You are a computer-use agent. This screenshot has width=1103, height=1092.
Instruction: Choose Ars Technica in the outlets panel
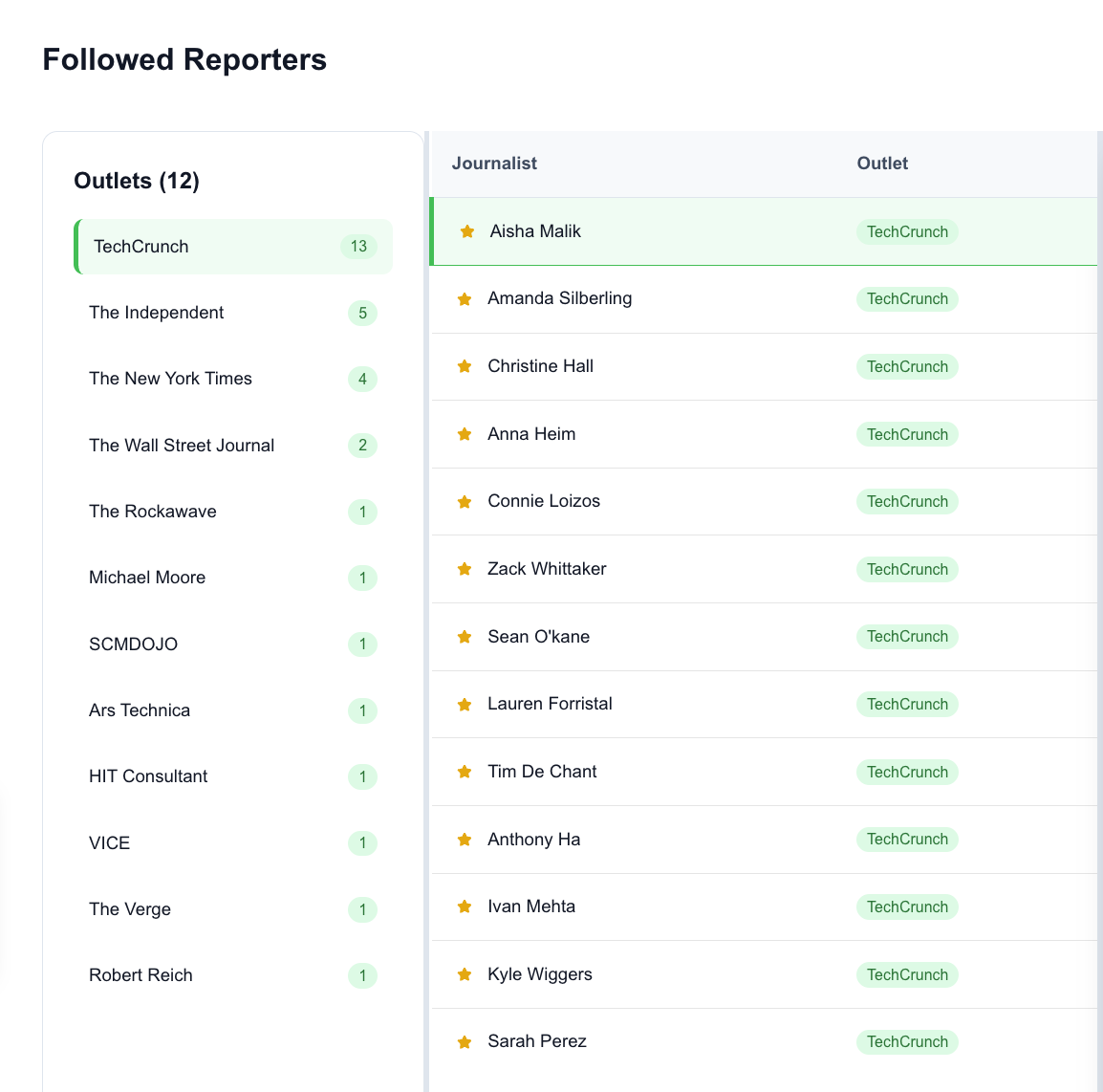click(x=140, y=710)
